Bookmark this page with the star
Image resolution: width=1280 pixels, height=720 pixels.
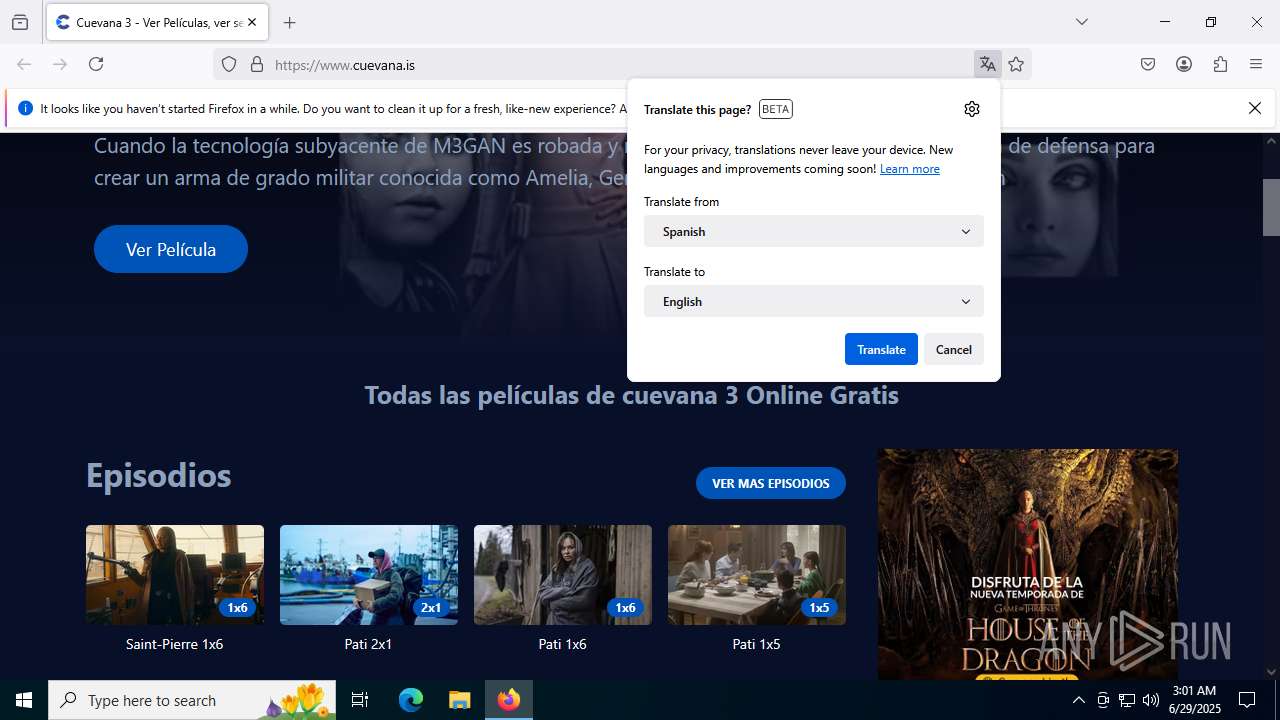point(1016,64)
